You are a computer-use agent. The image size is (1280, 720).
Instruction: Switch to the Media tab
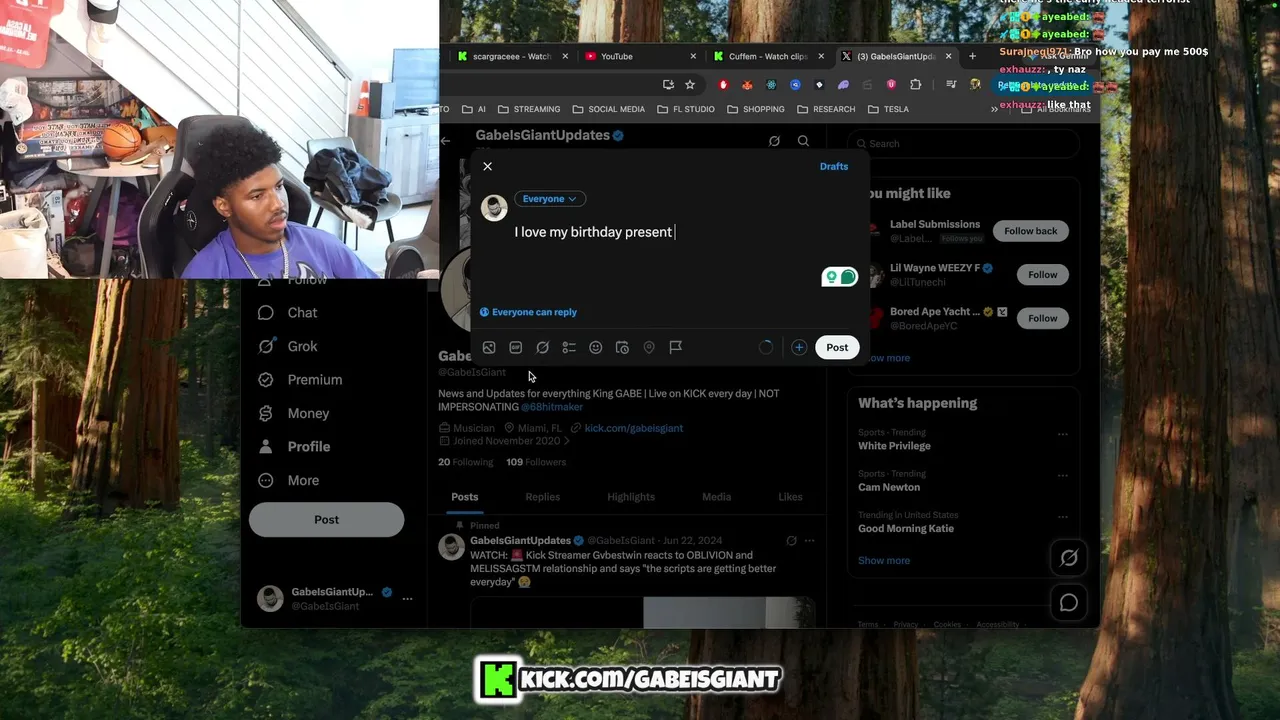(x=716, y=497)
